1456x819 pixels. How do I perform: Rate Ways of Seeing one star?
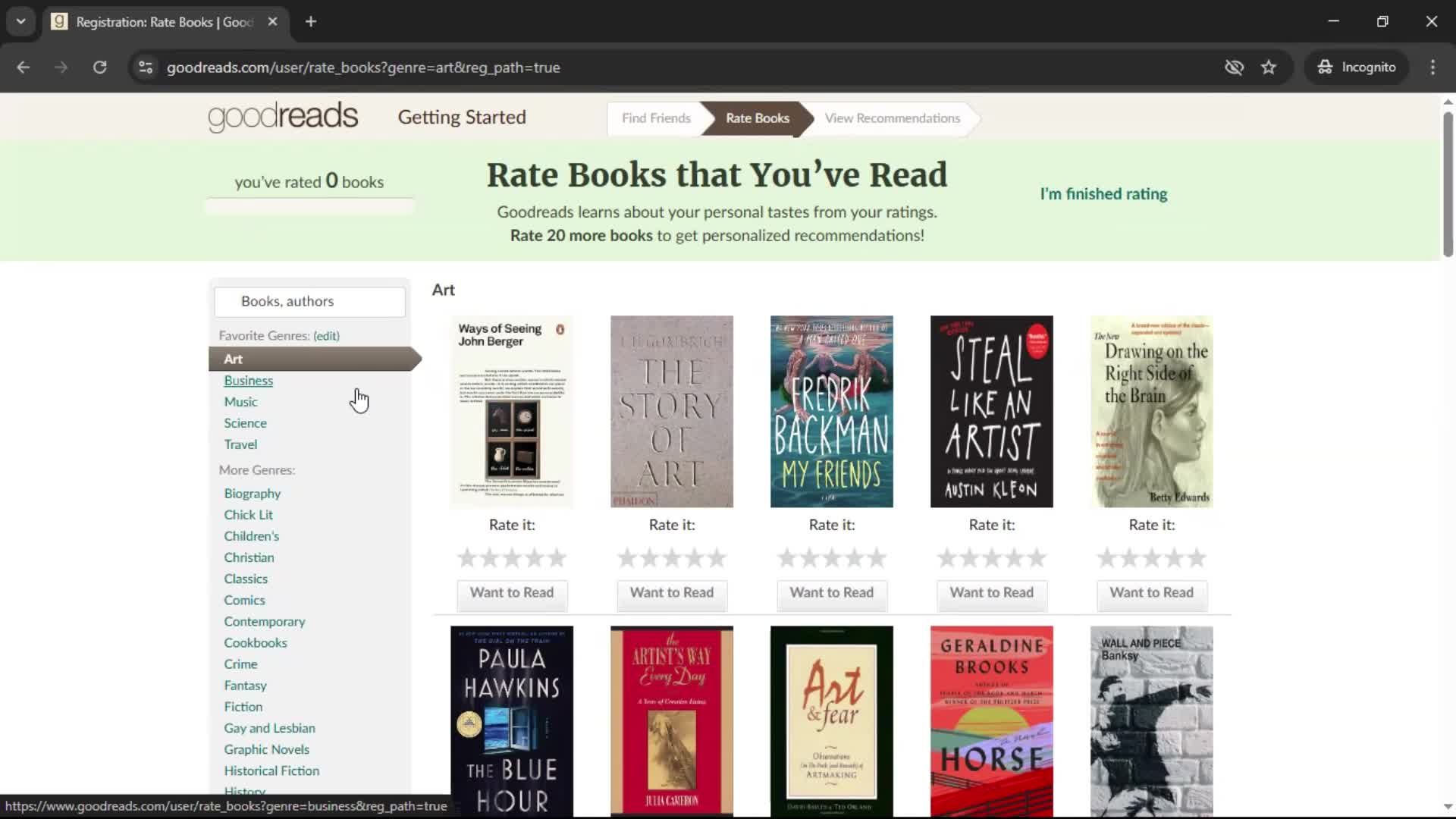[467, 559]
